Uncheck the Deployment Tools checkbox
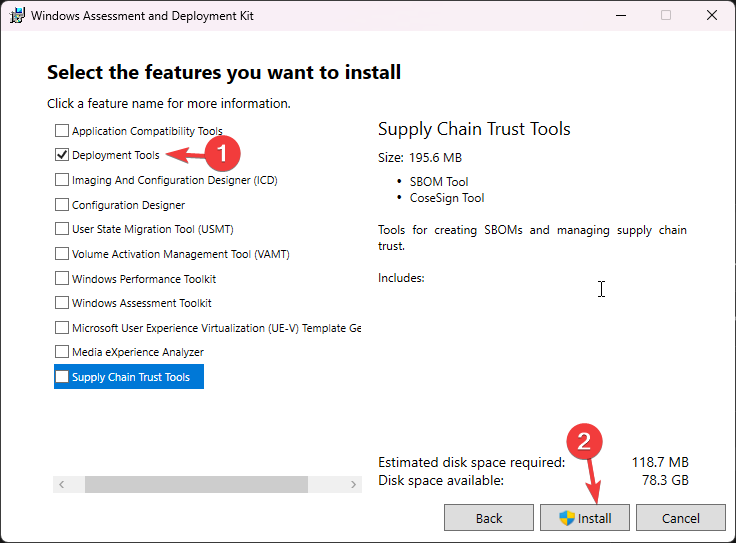The image size is (736, 543). tap(62, 155)
